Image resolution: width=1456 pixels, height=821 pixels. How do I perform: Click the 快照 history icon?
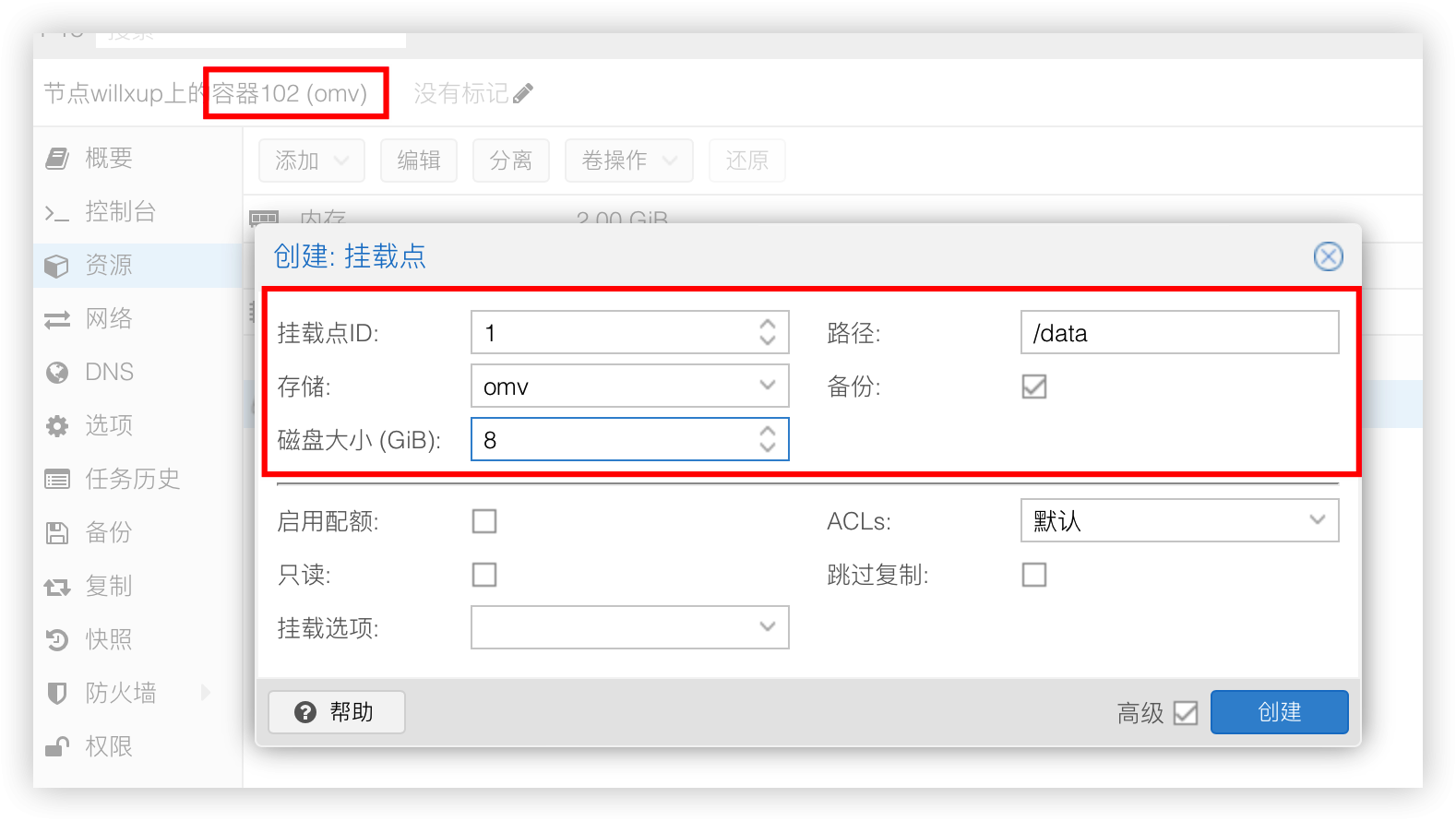pos(57,640)
